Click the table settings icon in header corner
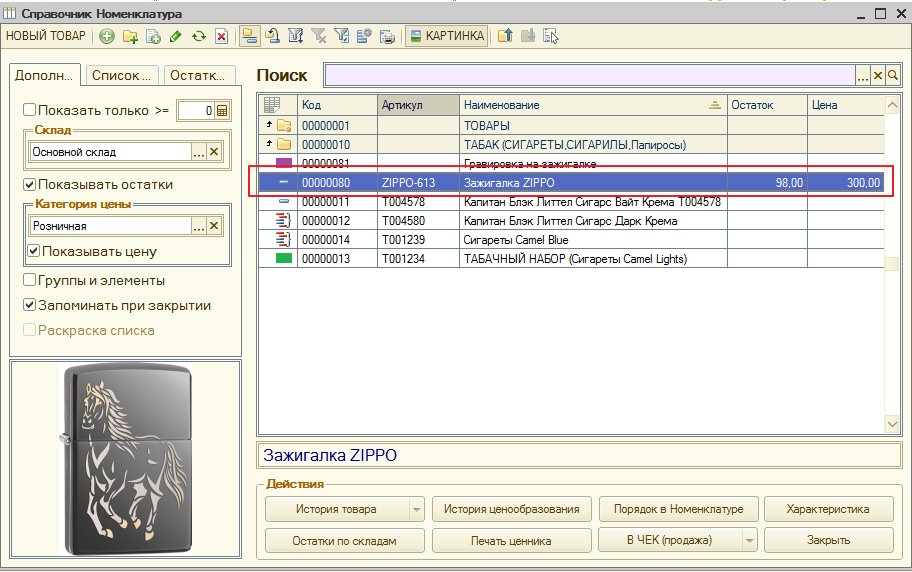The image size is (912, 572). pyautogui.click(x=272, y=105)
